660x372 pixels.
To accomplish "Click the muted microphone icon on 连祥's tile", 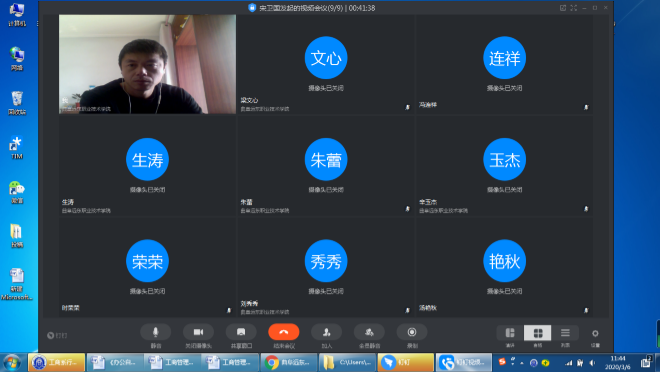I will [586, 107].
